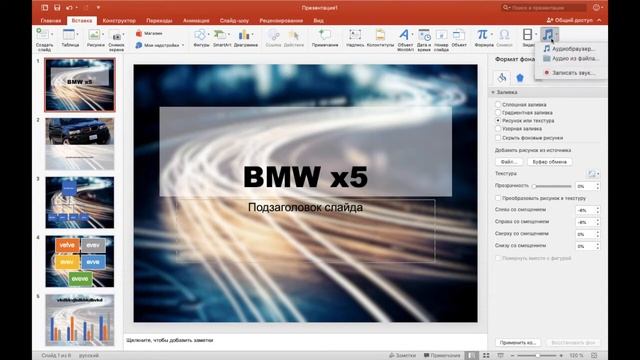The image size is (640, 360).
Task: Choose Аудиобраузер from audio menu
Action: click(x=570, y=49)
